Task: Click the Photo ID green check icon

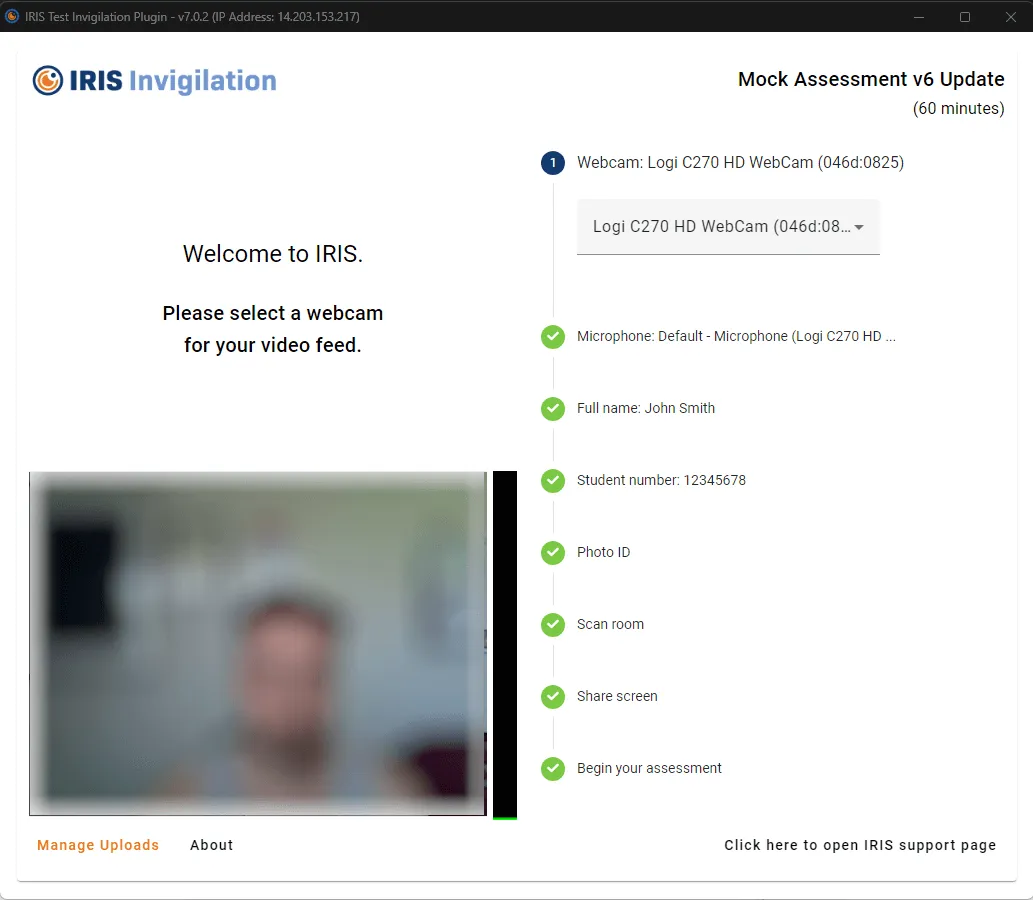Action: [x=553, y=553]
